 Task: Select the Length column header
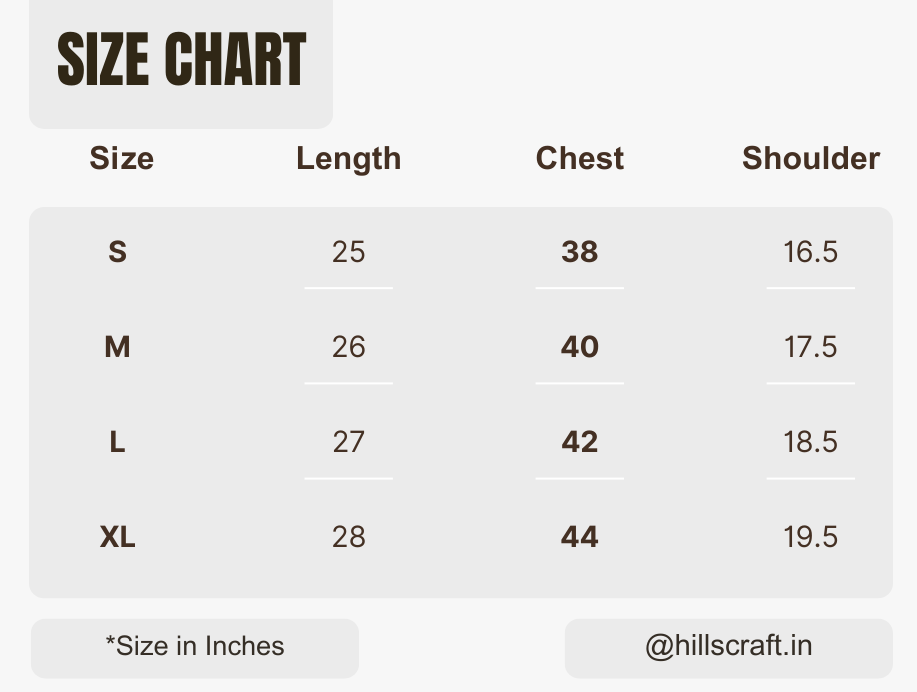[x=349, y=159]
